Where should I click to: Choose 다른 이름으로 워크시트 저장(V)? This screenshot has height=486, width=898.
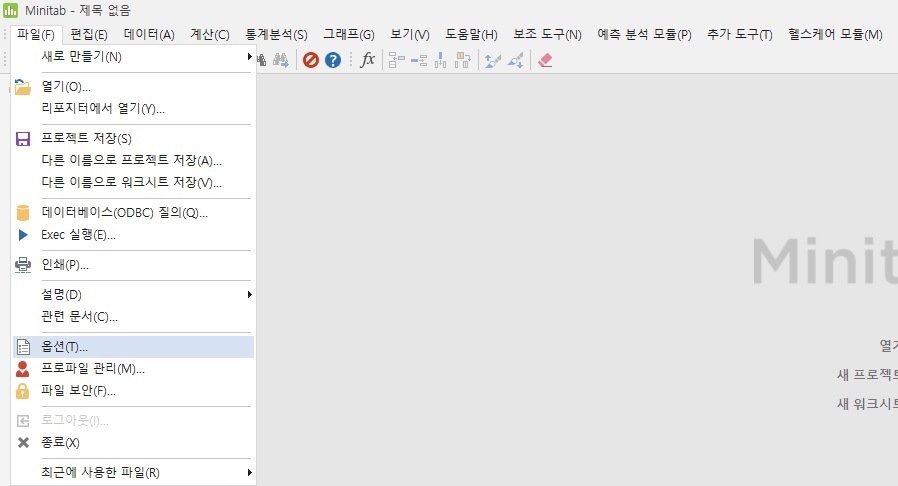click(x=133, y=183)
